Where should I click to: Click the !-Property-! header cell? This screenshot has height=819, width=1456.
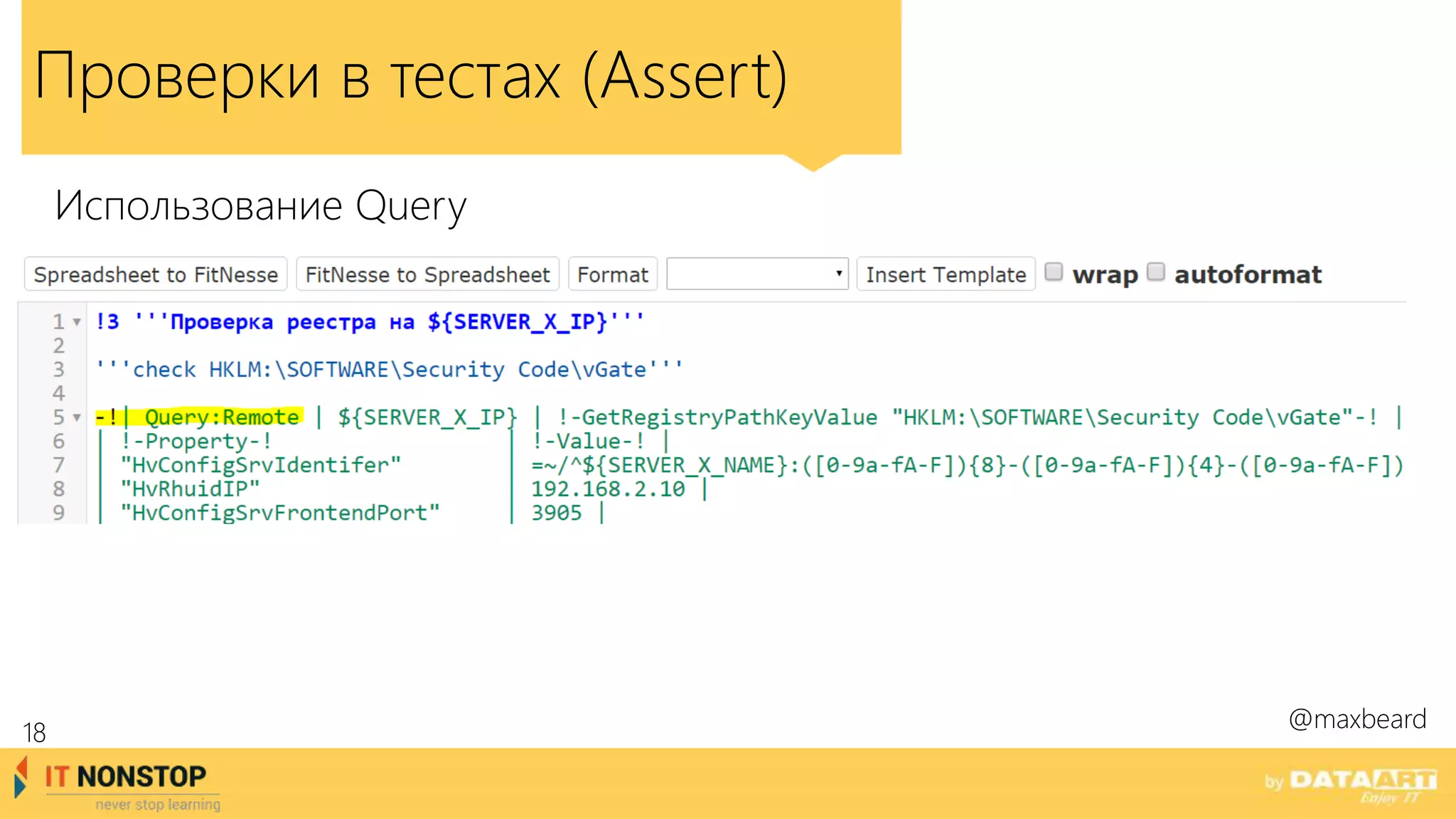pyautogui.click(x=196, y=441)
